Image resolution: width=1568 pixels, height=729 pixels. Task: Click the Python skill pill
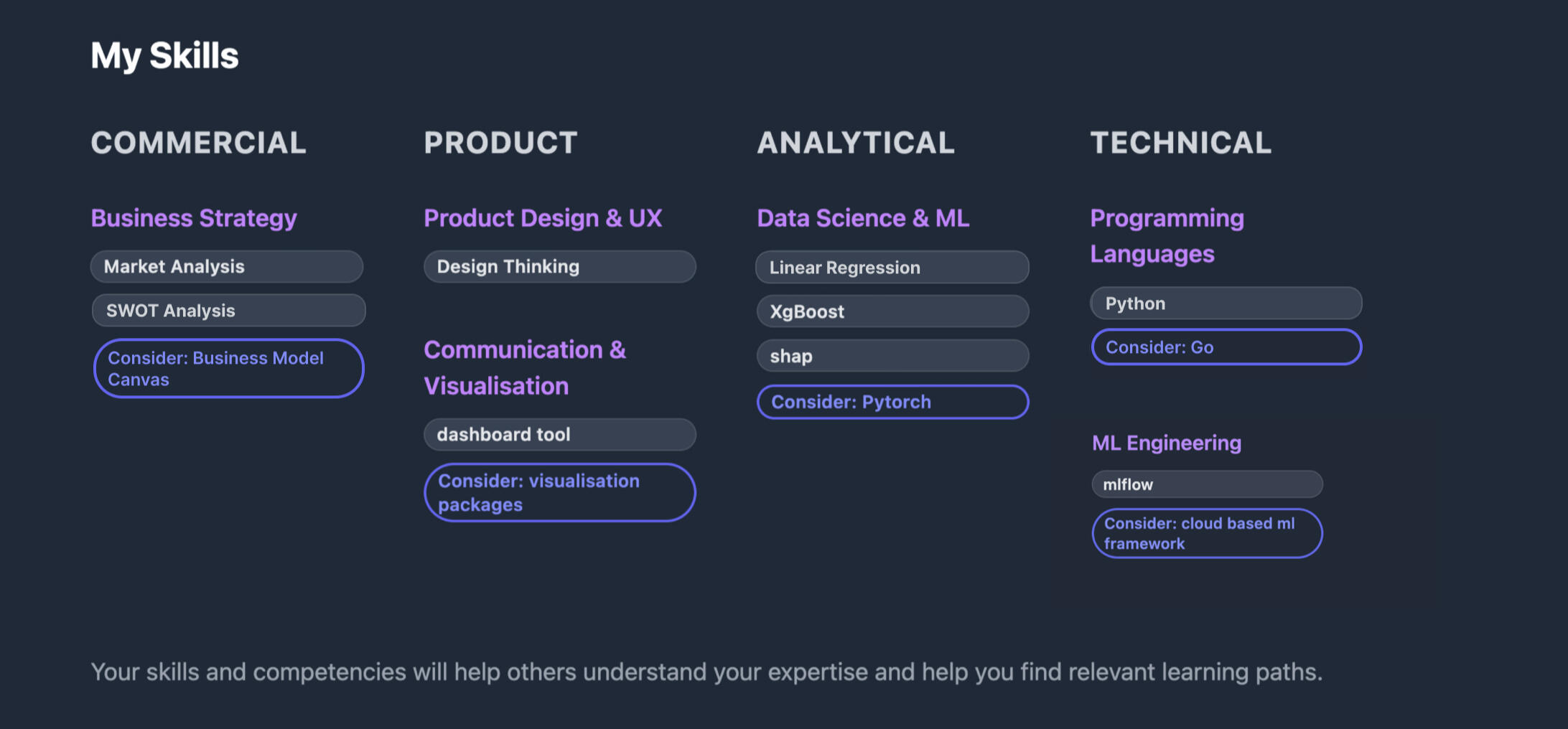[1226, 304]
